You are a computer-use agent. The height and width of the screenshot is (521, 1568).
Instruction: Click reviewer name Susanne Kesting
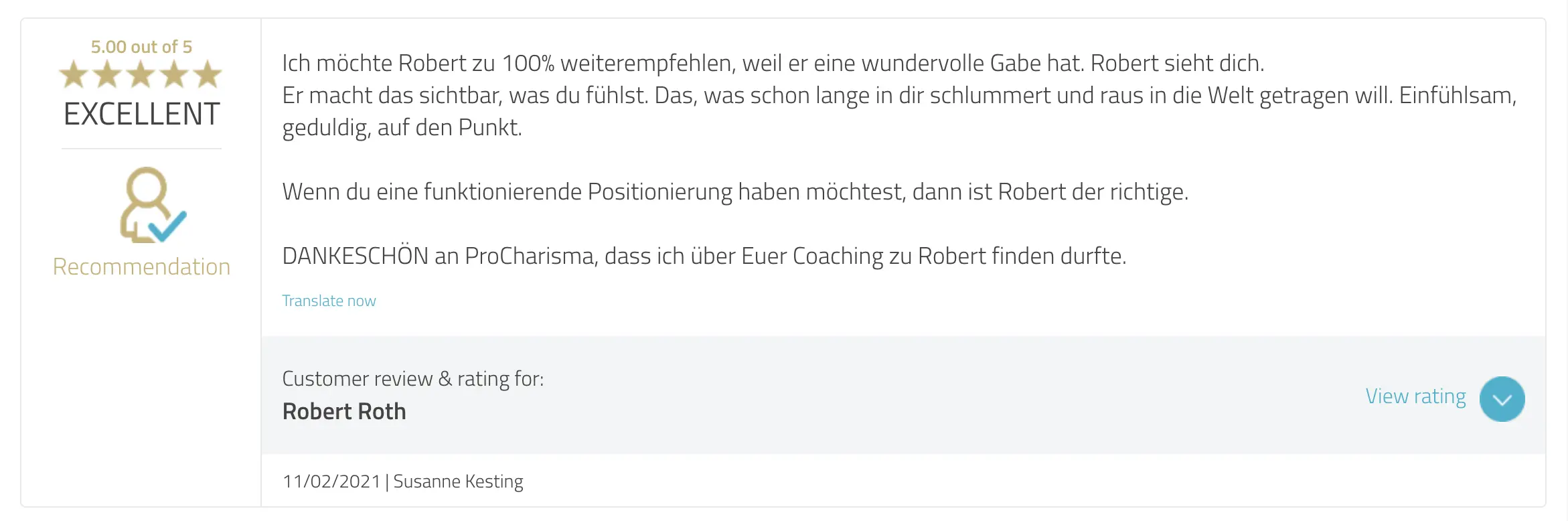[x=458, y=481]
